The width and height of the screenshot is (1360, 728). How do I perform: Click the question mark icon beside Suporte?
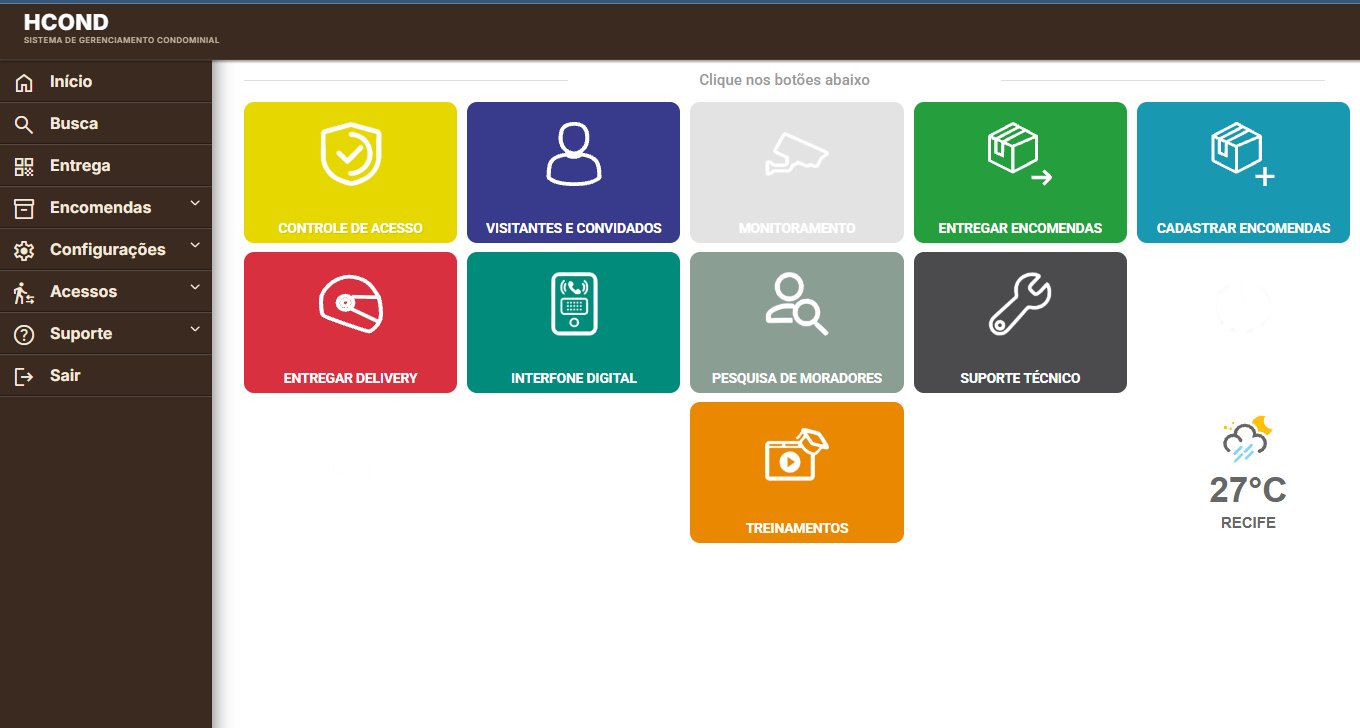point(24,335)
